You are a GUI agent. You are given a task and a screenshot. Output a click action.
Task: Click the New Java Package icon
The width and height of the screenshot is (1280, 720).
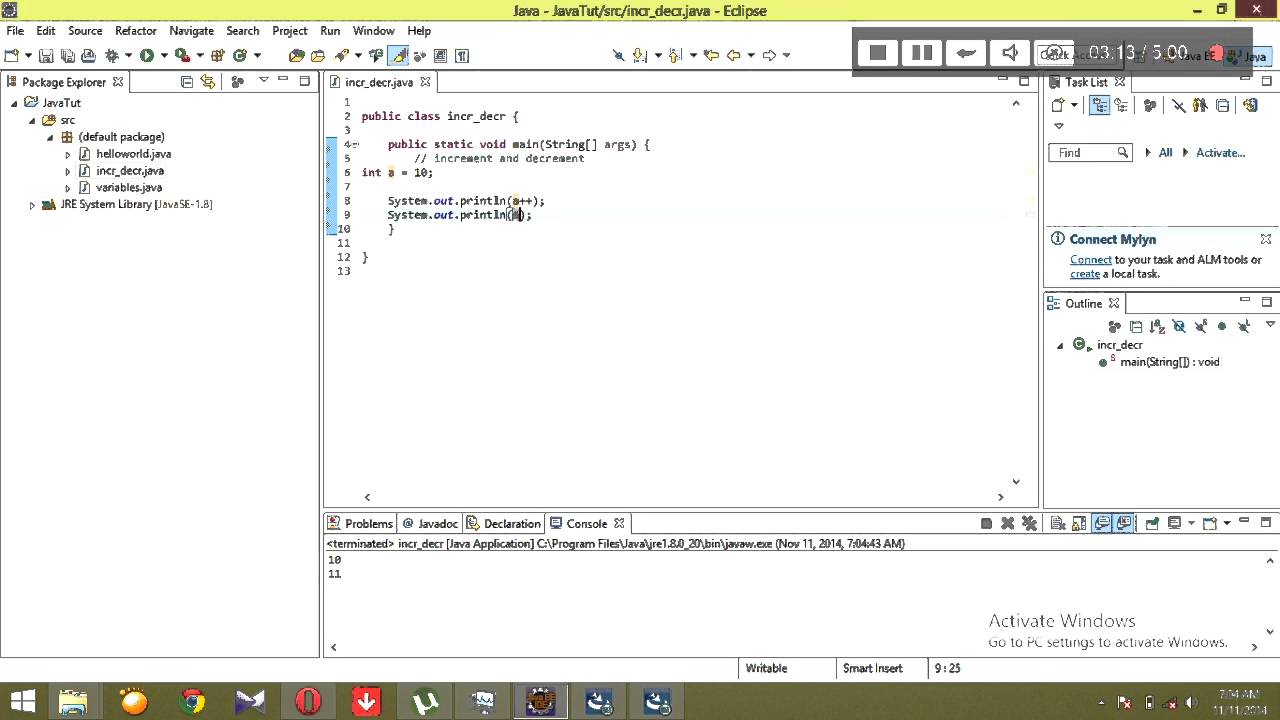coord(218,55)
